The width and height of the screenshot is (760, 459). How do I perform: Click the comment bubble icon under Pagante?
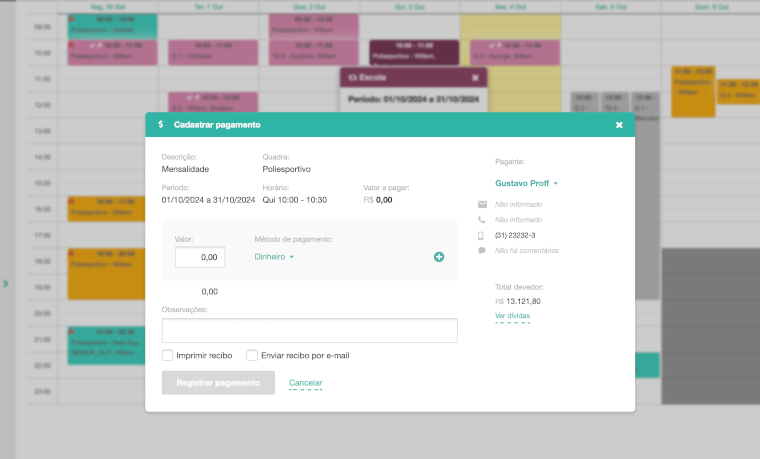(x=482, y=250)
